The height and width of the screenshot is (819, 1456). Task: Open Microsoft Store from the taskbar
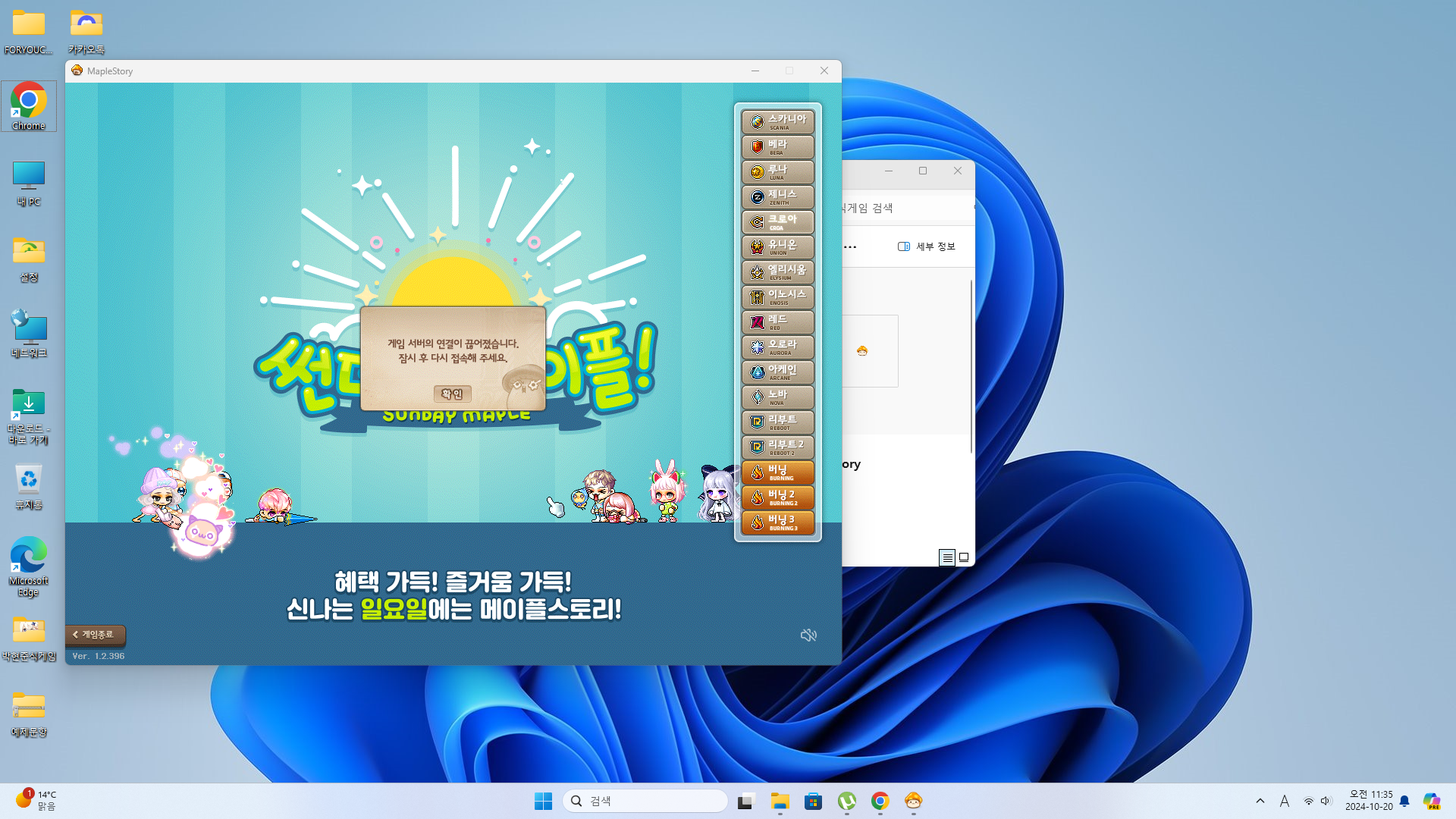pyautogui.click(x=813, y=801)
